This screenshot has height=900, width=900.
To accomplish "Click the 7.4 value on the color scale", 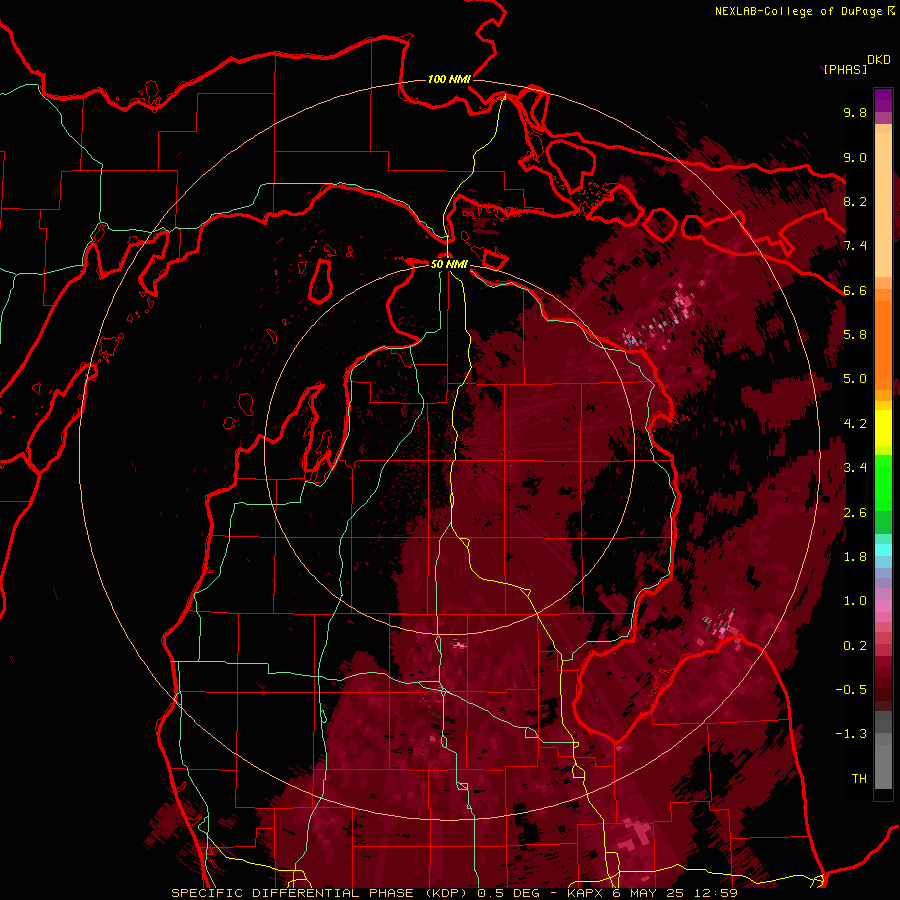I will click(855, 246).
